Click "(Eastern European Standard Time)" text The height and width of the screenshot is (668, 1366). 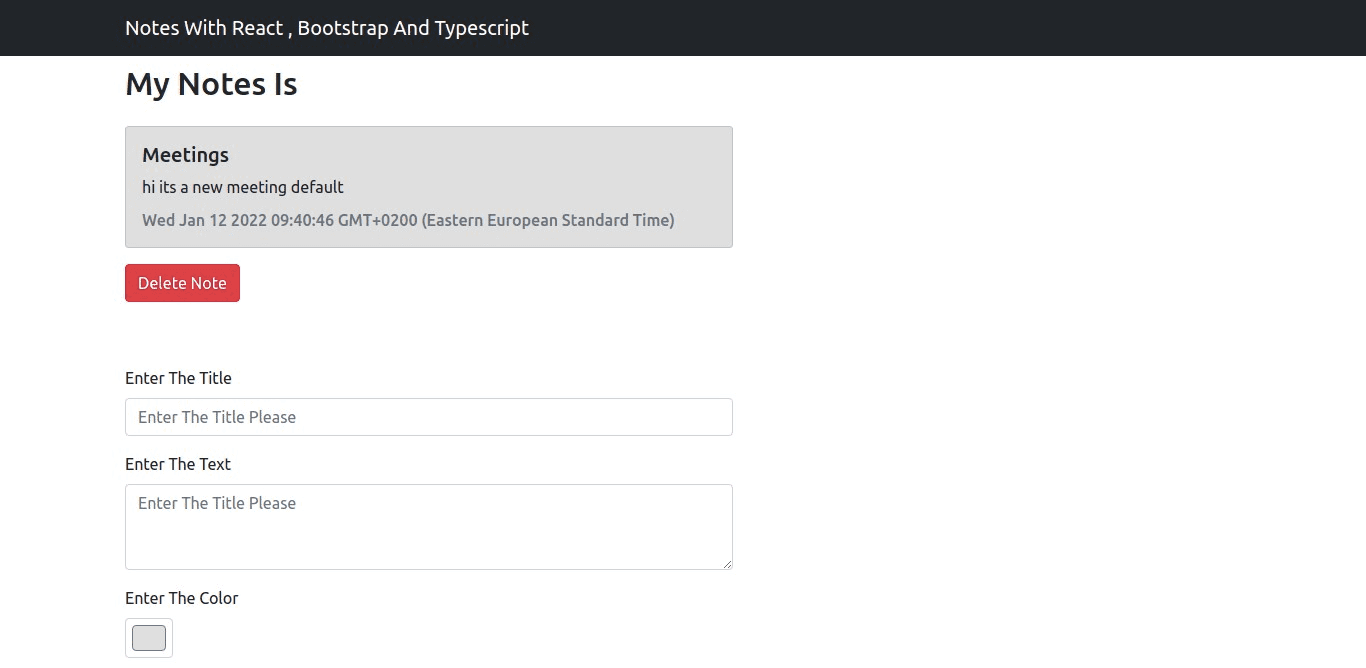(548, 220)
